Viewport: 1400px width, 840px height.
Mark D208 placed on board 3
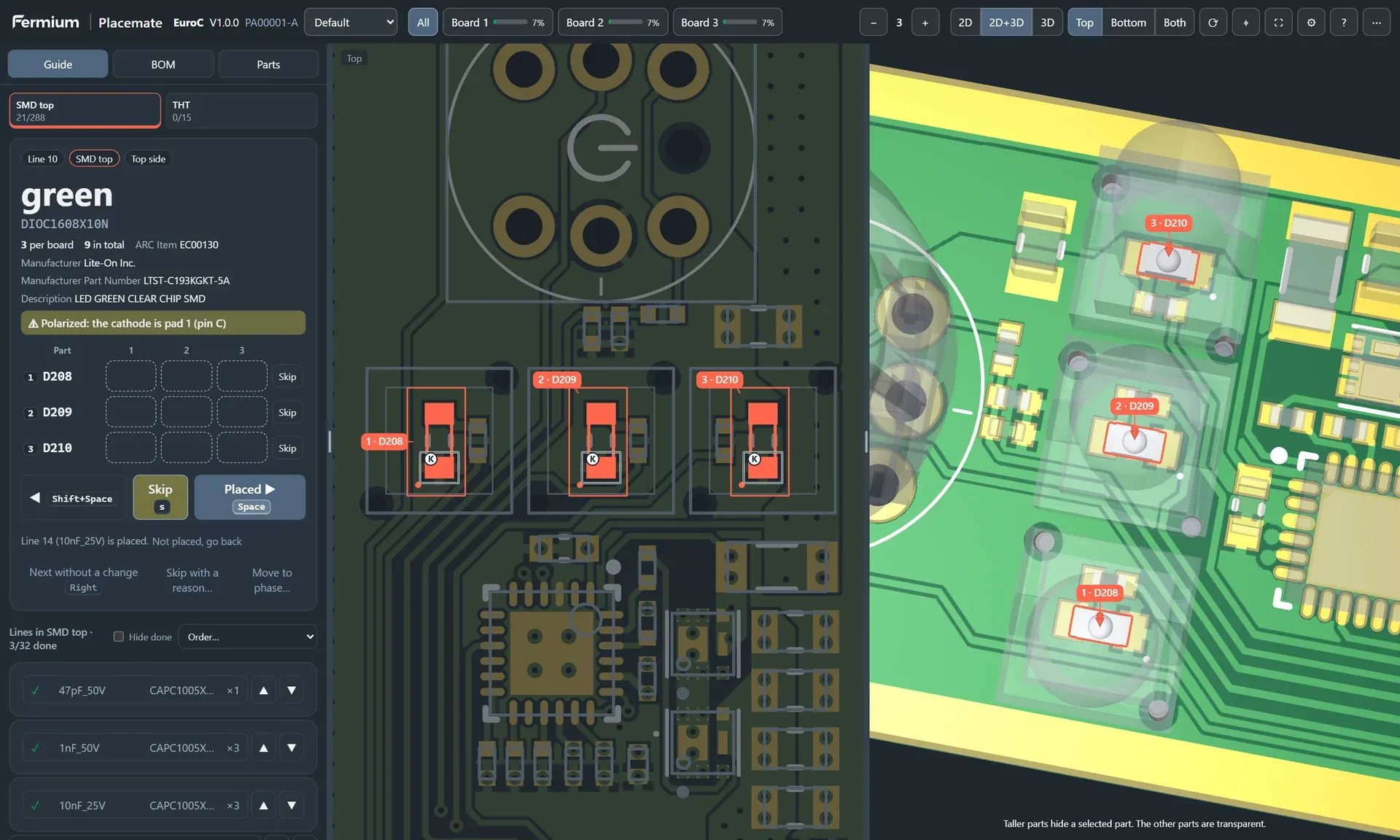click(242, 376)
